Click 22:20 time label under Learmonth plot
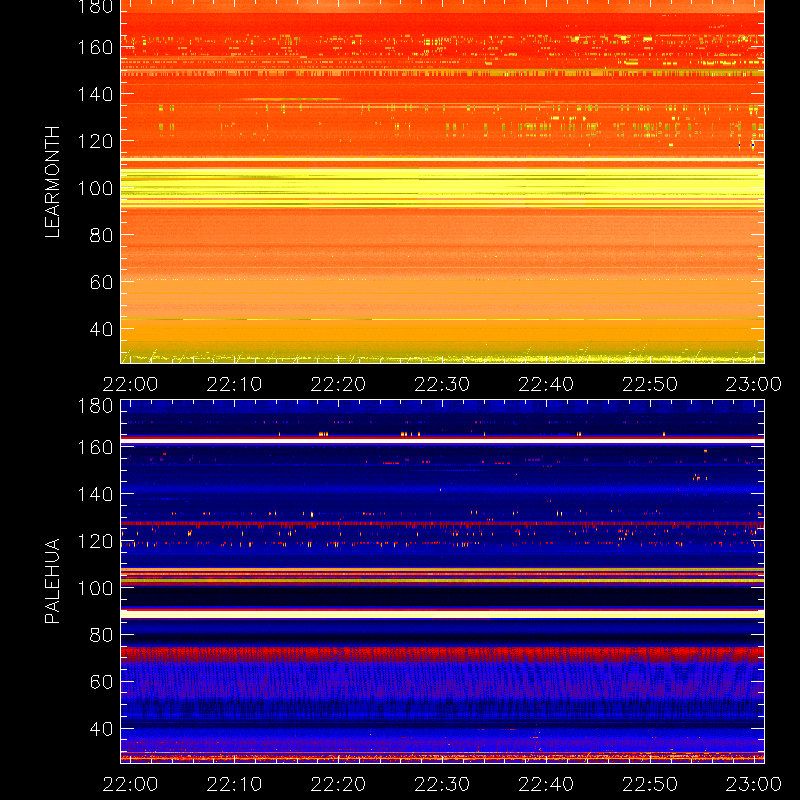Viewport: 800px width, 800px height. [x=338, y=384]
